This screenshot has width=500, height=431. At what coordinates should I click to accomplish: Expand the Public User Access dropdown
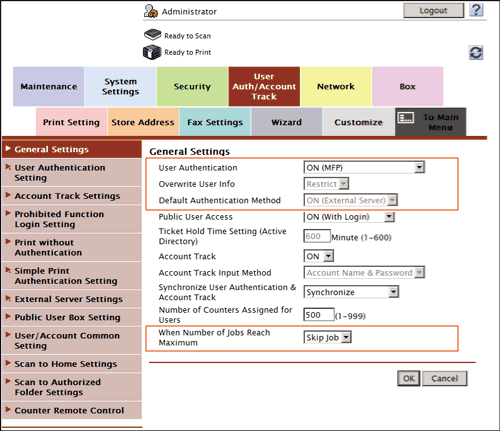tap(349, 217)
